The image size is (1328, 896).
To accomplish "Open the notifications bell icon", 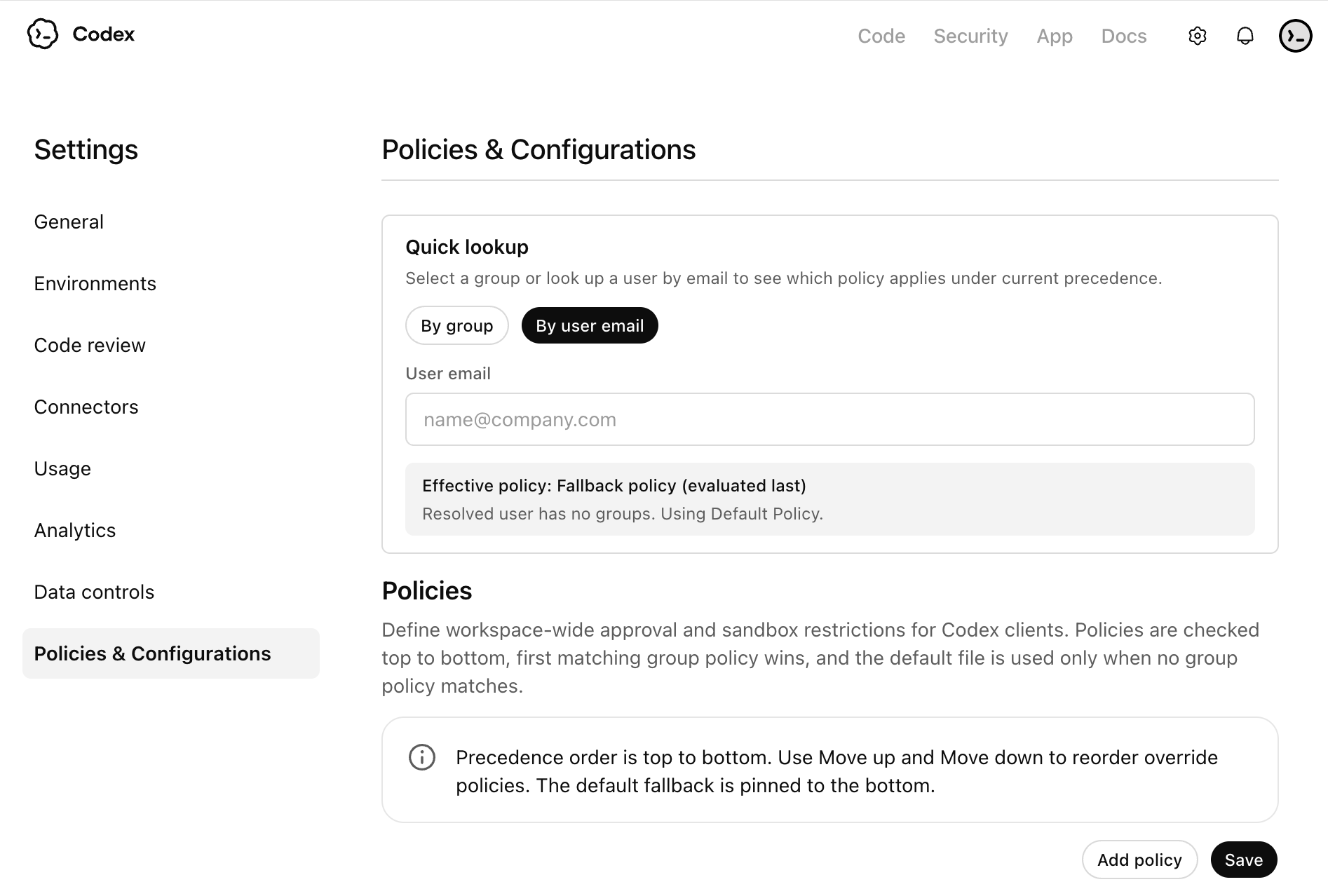I will (1246, 36).
